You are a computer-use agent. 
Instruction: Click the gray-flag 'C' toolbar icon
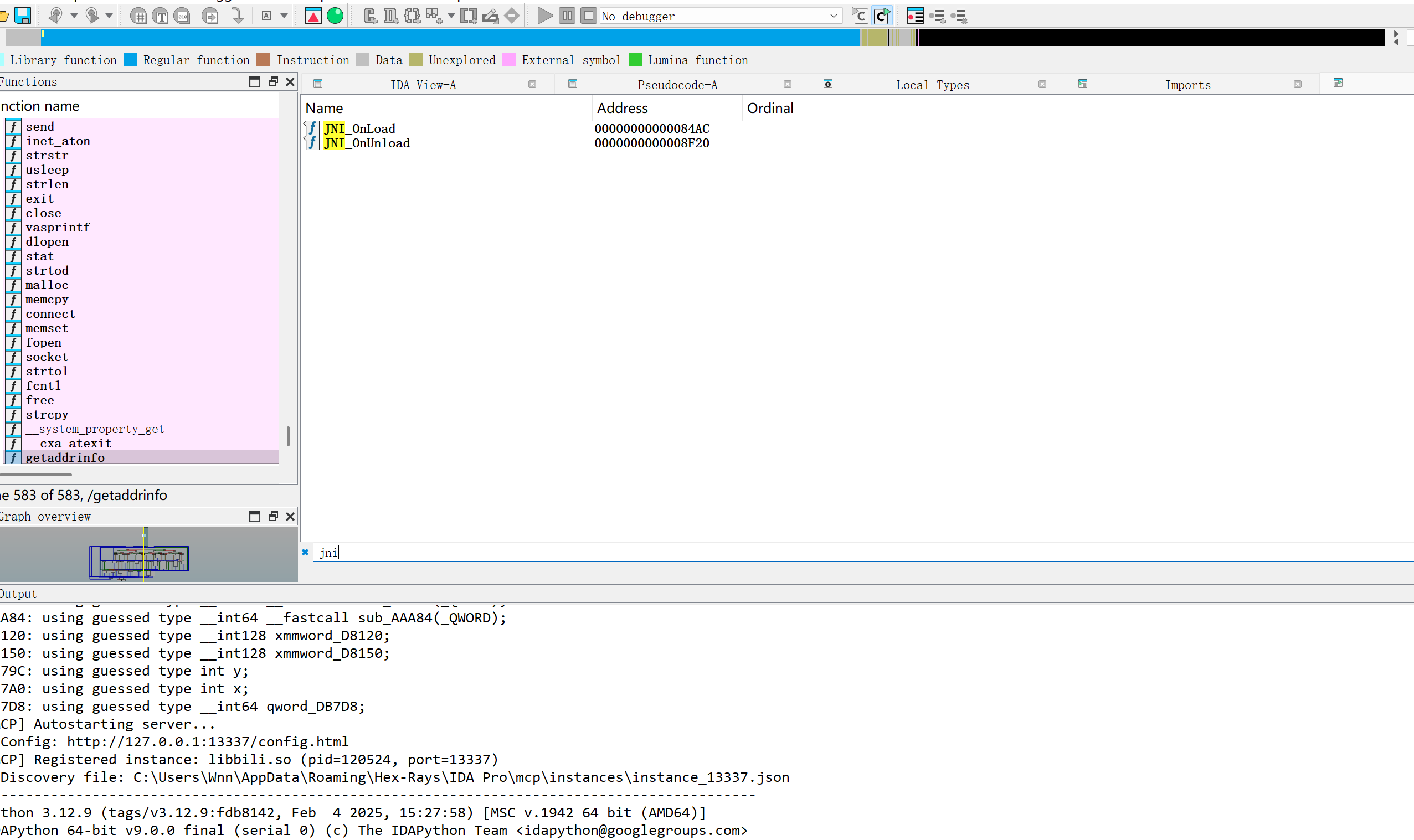click(x=860, y=16)
